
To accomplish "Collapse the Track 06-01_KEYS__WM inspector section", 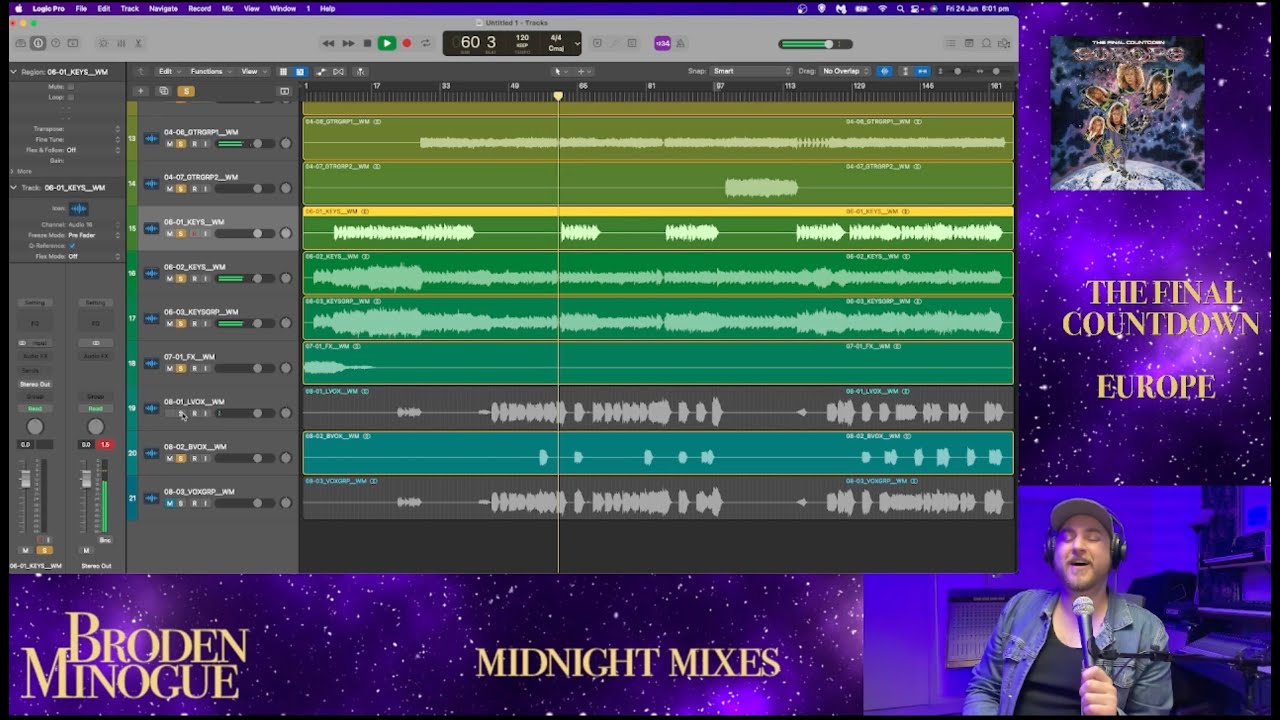I will pos(14,188).
